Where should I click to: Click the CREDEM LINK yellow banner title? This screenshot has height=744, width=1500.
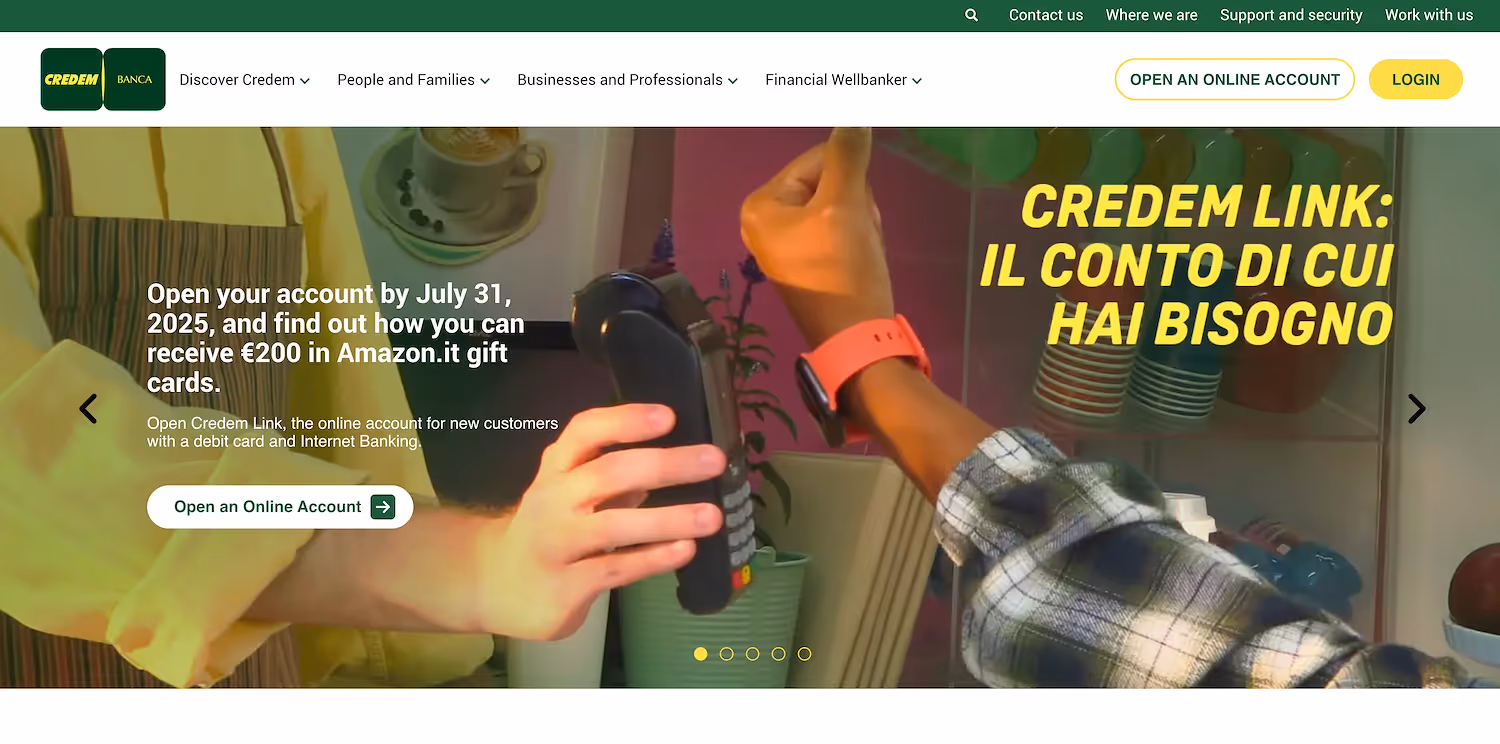coord(1187,265)
